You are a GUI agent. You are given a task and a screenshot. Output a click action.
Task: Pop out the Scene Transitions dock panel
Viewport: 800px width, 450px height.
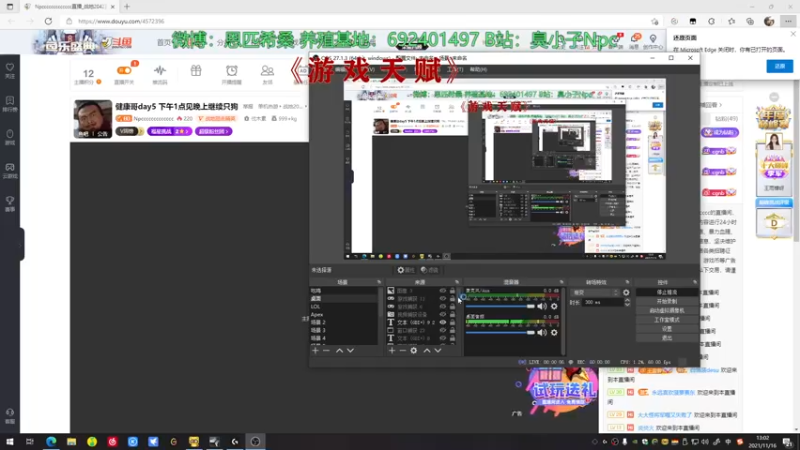coord(628,282)
